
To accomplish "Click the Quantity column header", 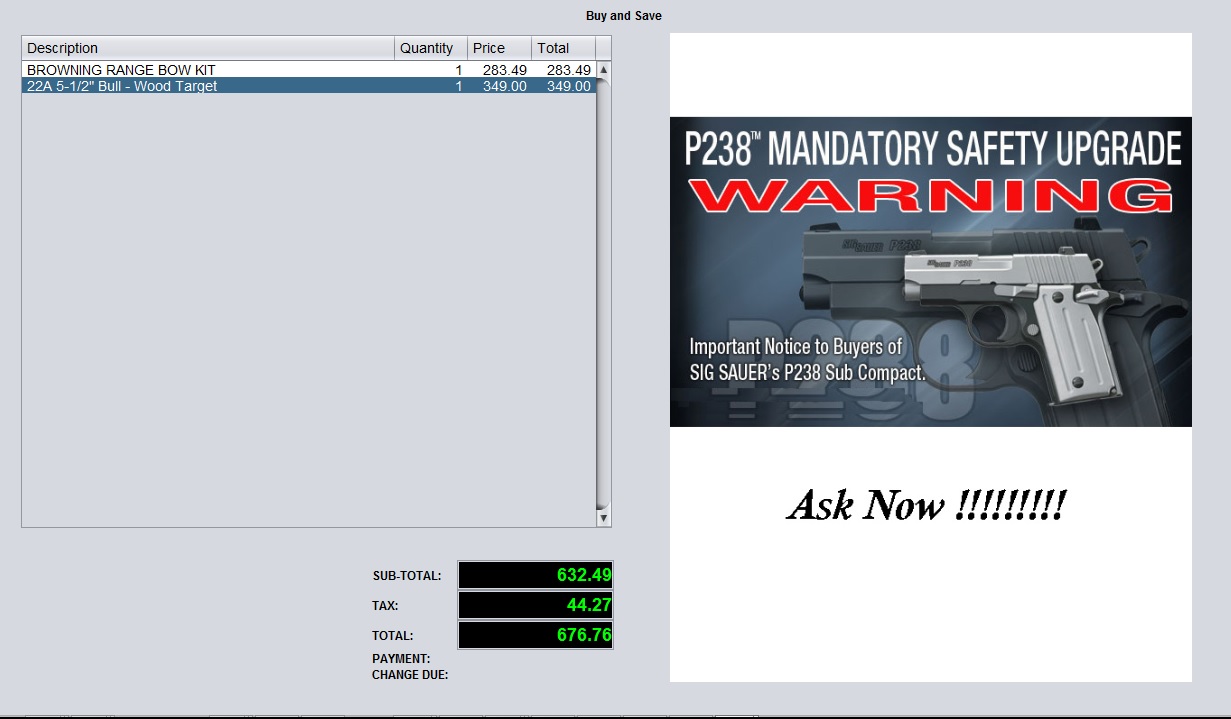I will point(431,48).
